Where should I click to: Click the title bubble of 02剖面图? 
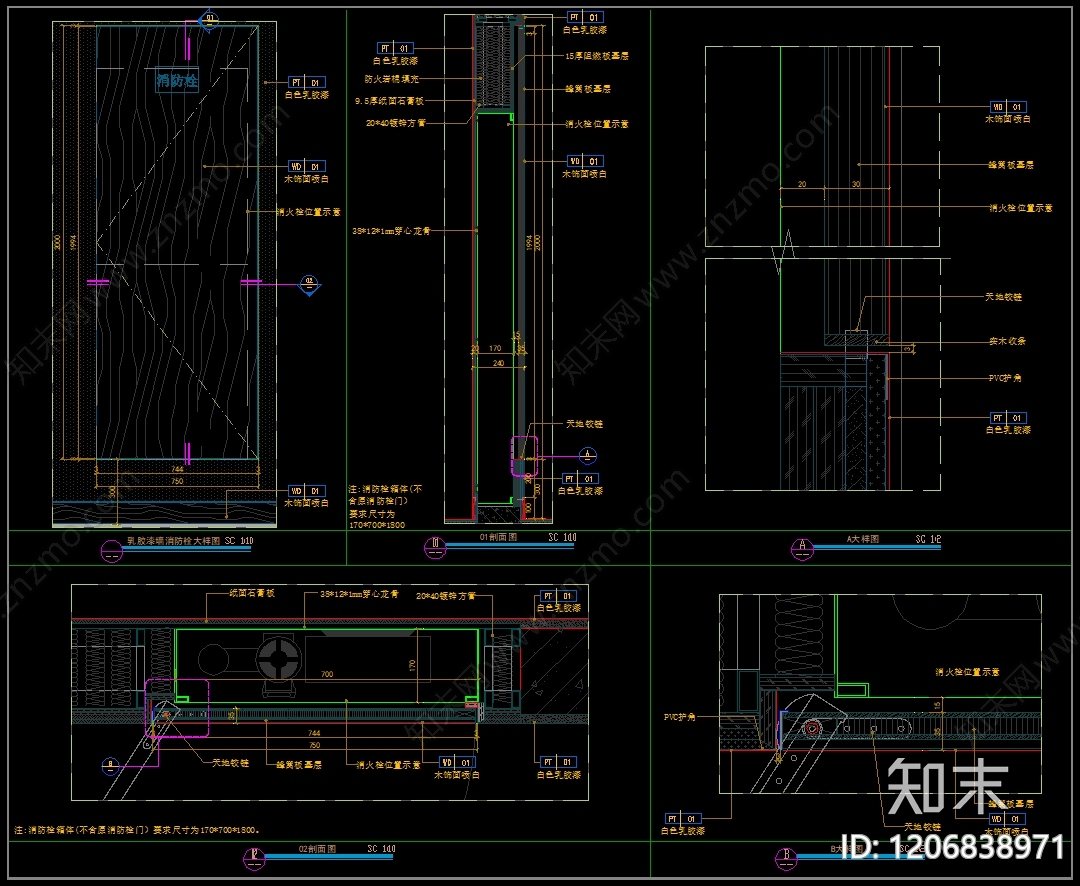[254, 858]
